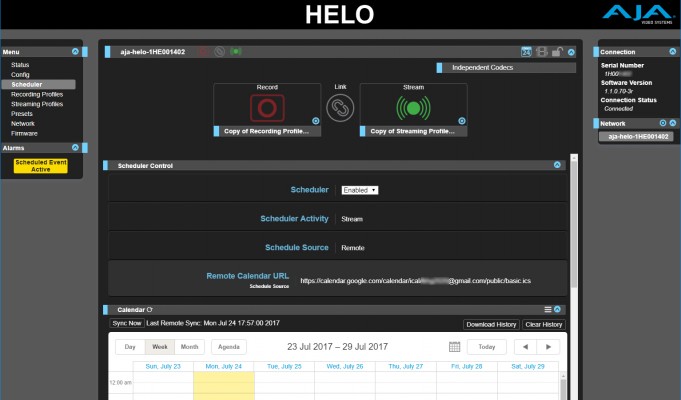The width and height of the screenshot is (681, 400).
Task: Click the Sat, July 29 column header
Action: [528, 366]
